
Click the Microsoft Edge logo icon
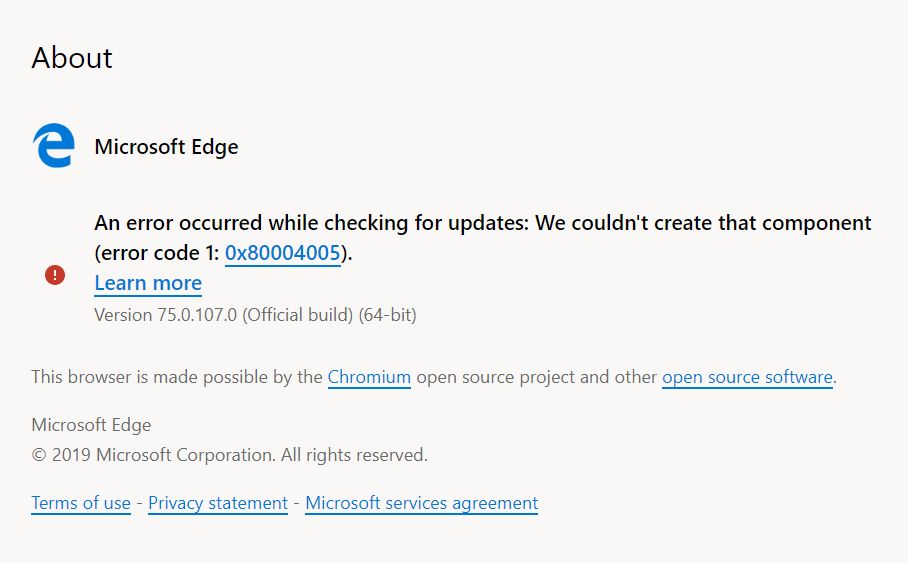(53, 147)
